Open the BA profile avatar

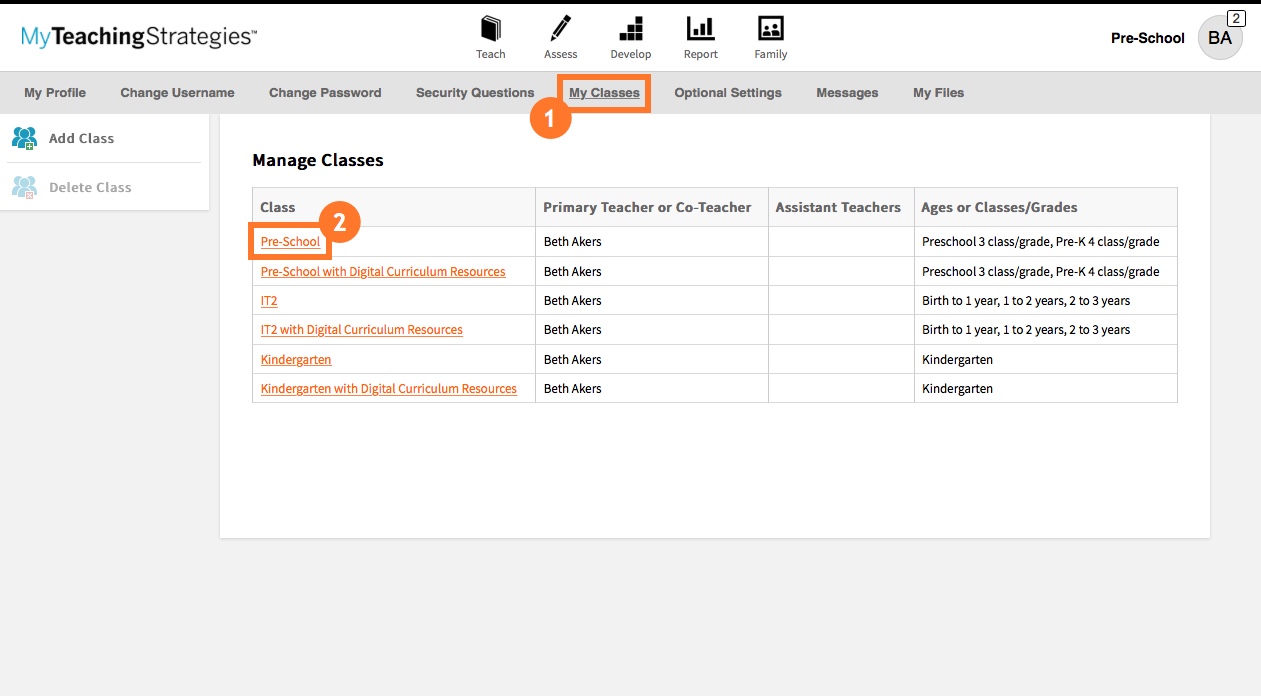click(x=1220, y=38)
